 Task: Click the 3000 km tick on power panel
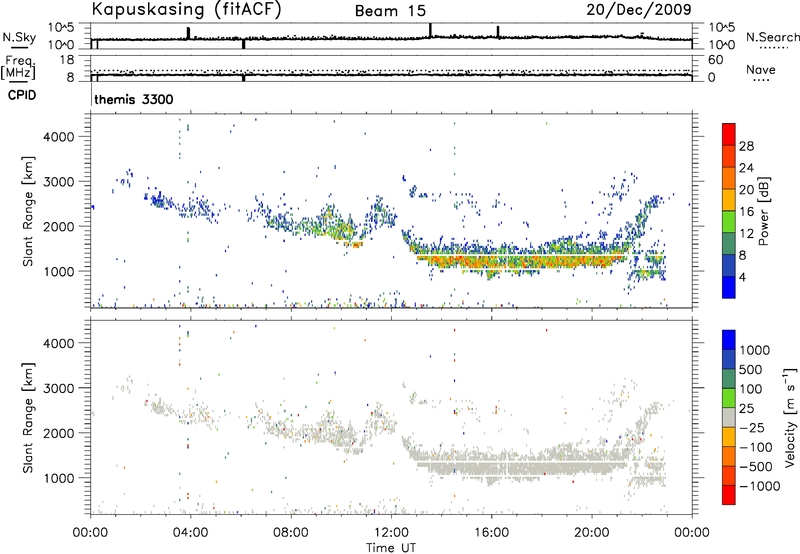pyautogui.click(x=58, y=182)
